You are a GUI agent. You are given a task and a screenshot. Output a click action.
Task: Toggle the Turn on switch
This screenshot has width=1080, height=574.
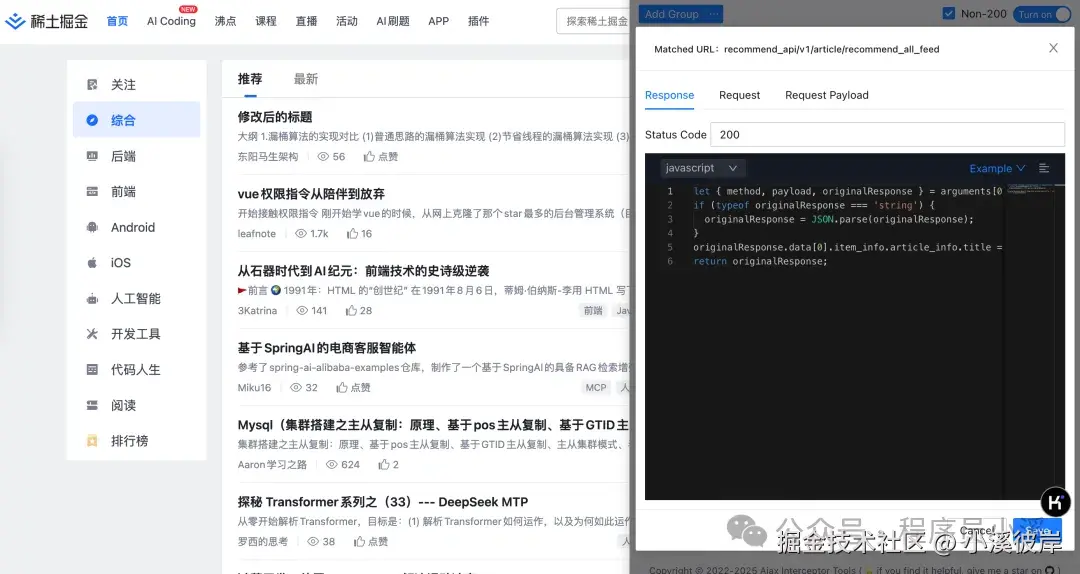(x=1042, y=14)
